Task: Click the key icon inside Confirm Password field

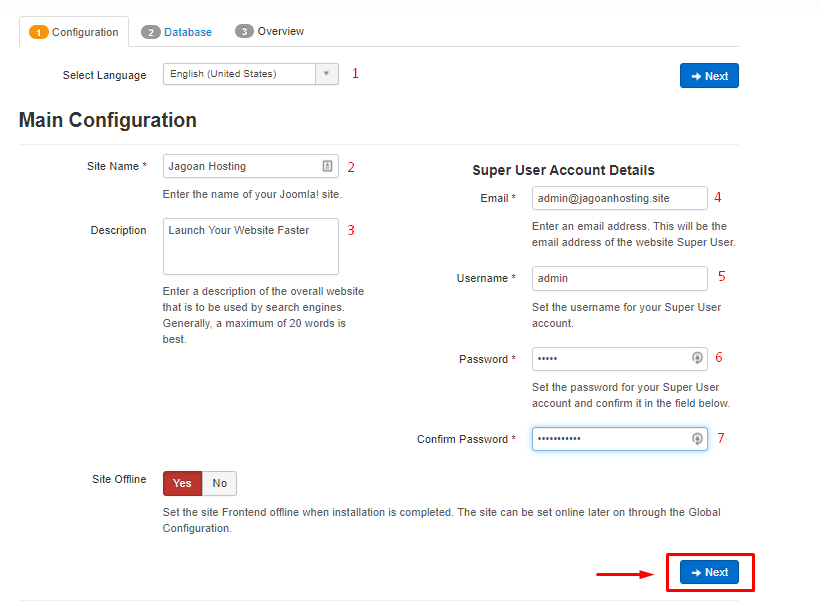Action: 697,439
